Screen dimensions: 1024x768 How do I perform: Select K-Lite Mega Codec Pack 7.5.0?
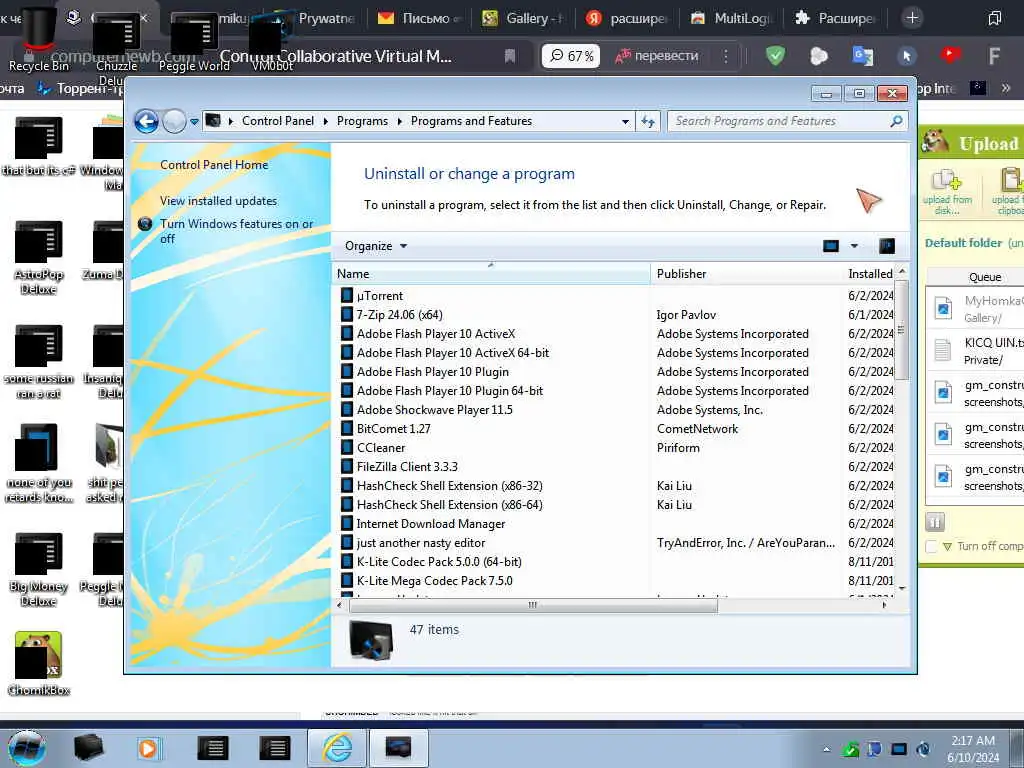[434, 580]
